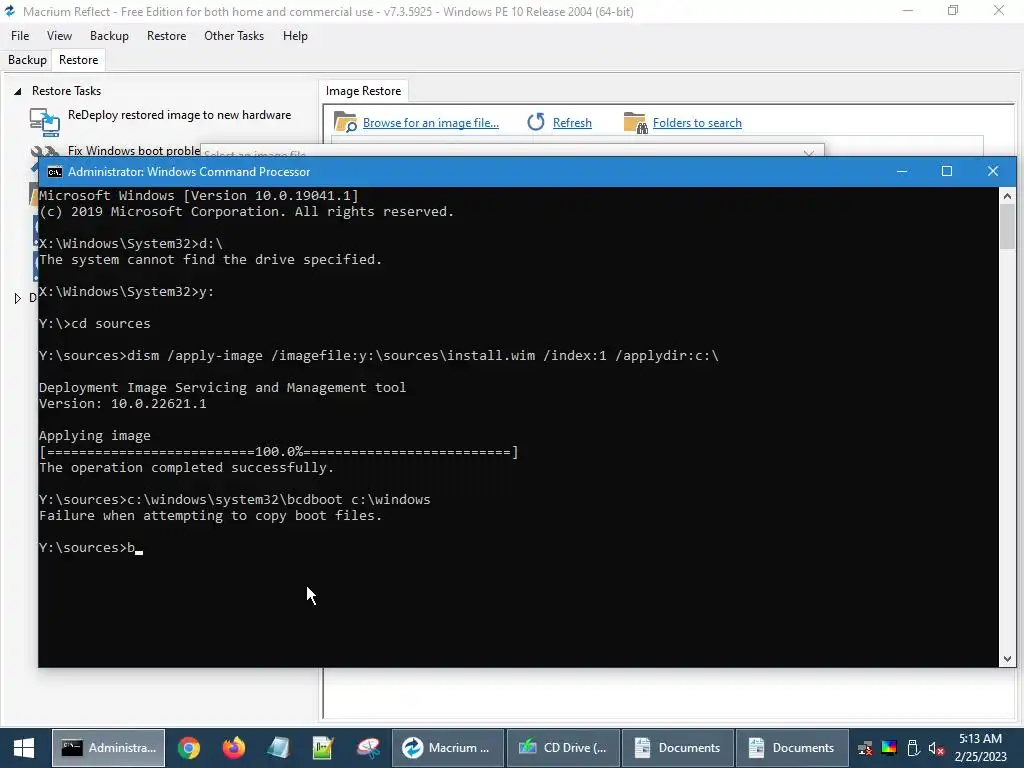Viewport: 1024px width, 768px height.
Task: Select the Restore tab
Action: (78, 60)
